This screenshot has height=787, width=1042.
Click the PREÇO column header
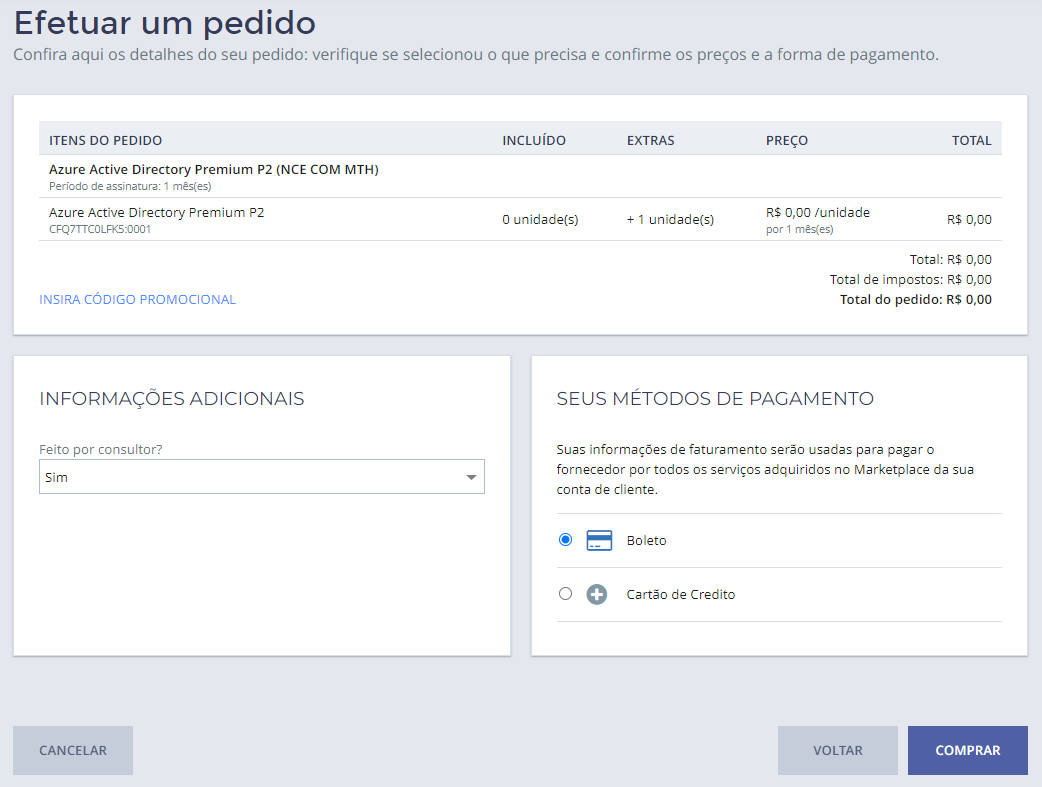click(786, 141)
